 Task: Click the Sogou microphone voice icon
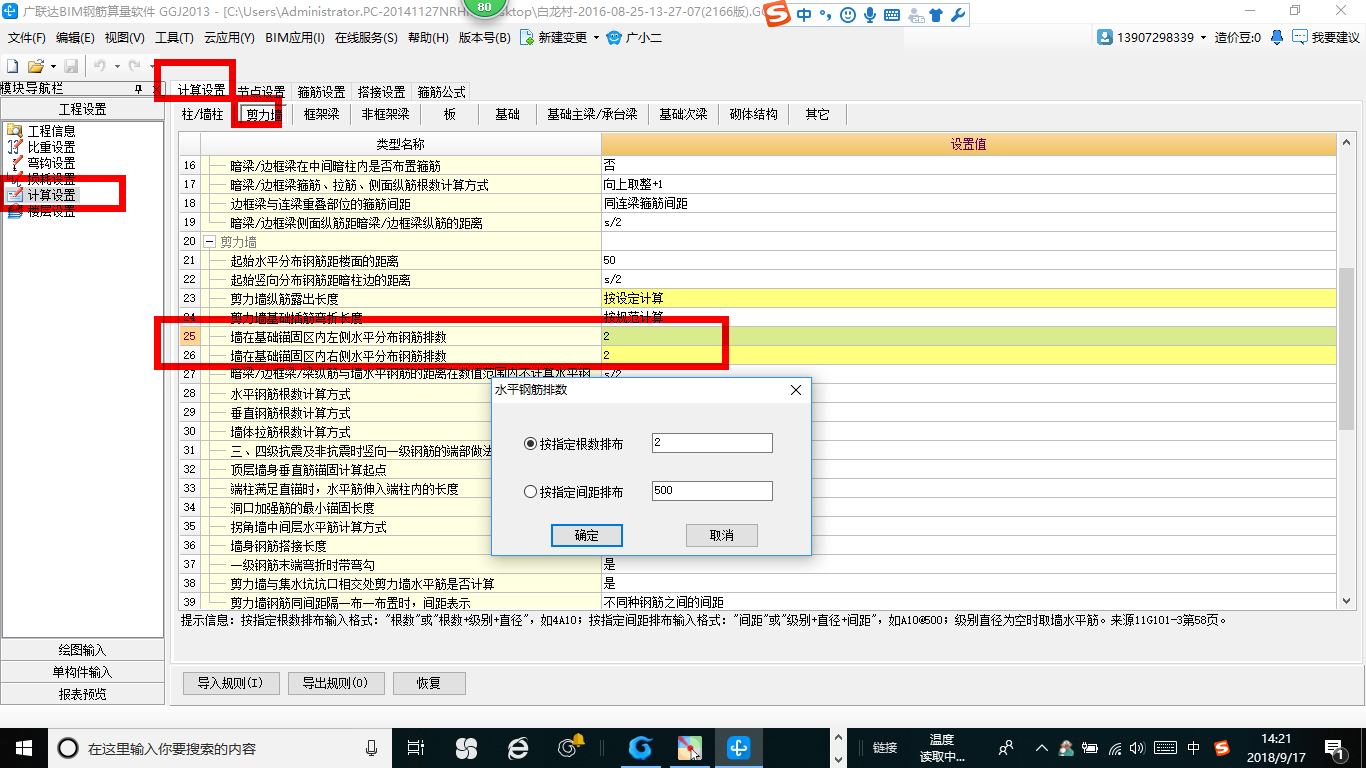870,15
